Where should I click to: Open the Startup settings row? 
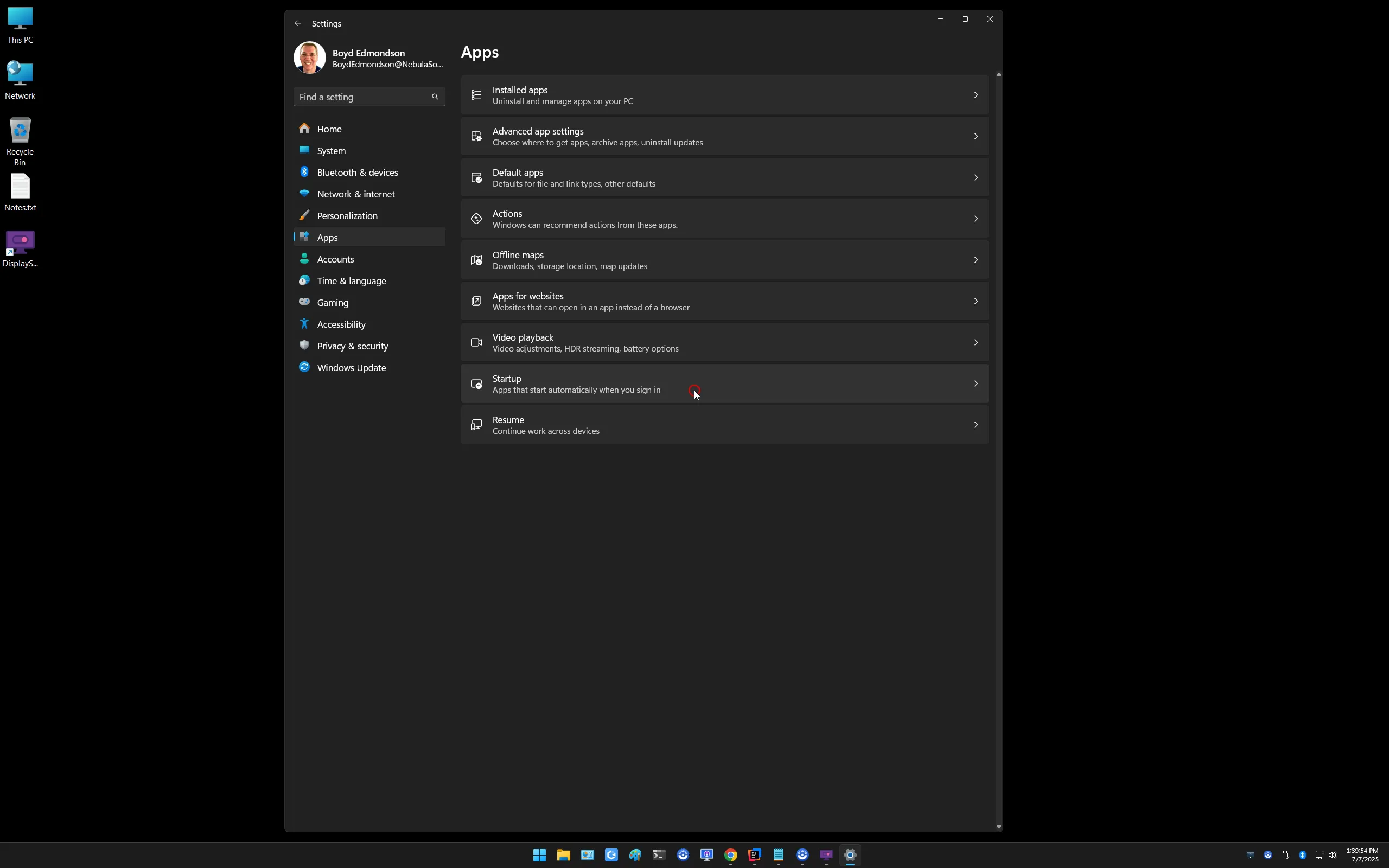point(724,384)
